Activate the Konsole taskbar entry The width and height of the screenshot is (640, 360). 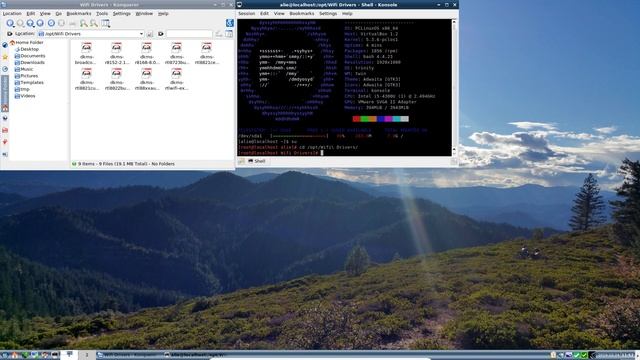(195, 355)
